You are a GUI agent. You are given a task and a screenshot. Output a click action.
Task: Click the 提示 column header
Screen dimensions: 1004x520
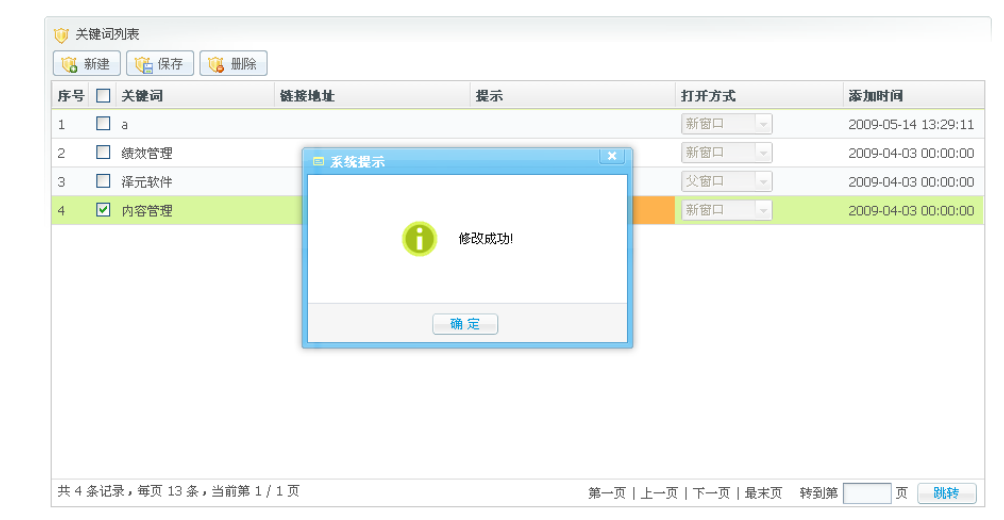572,95
